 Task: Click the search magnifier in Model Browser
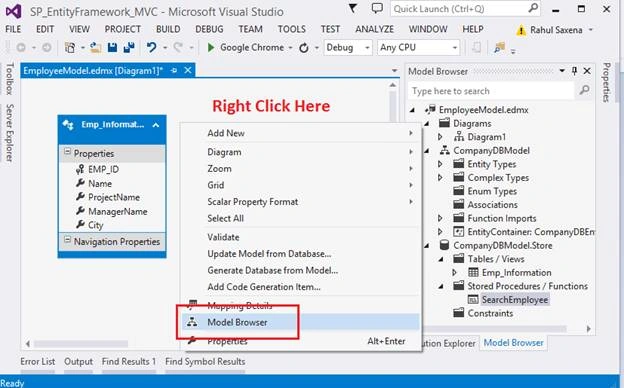[584, 90]
